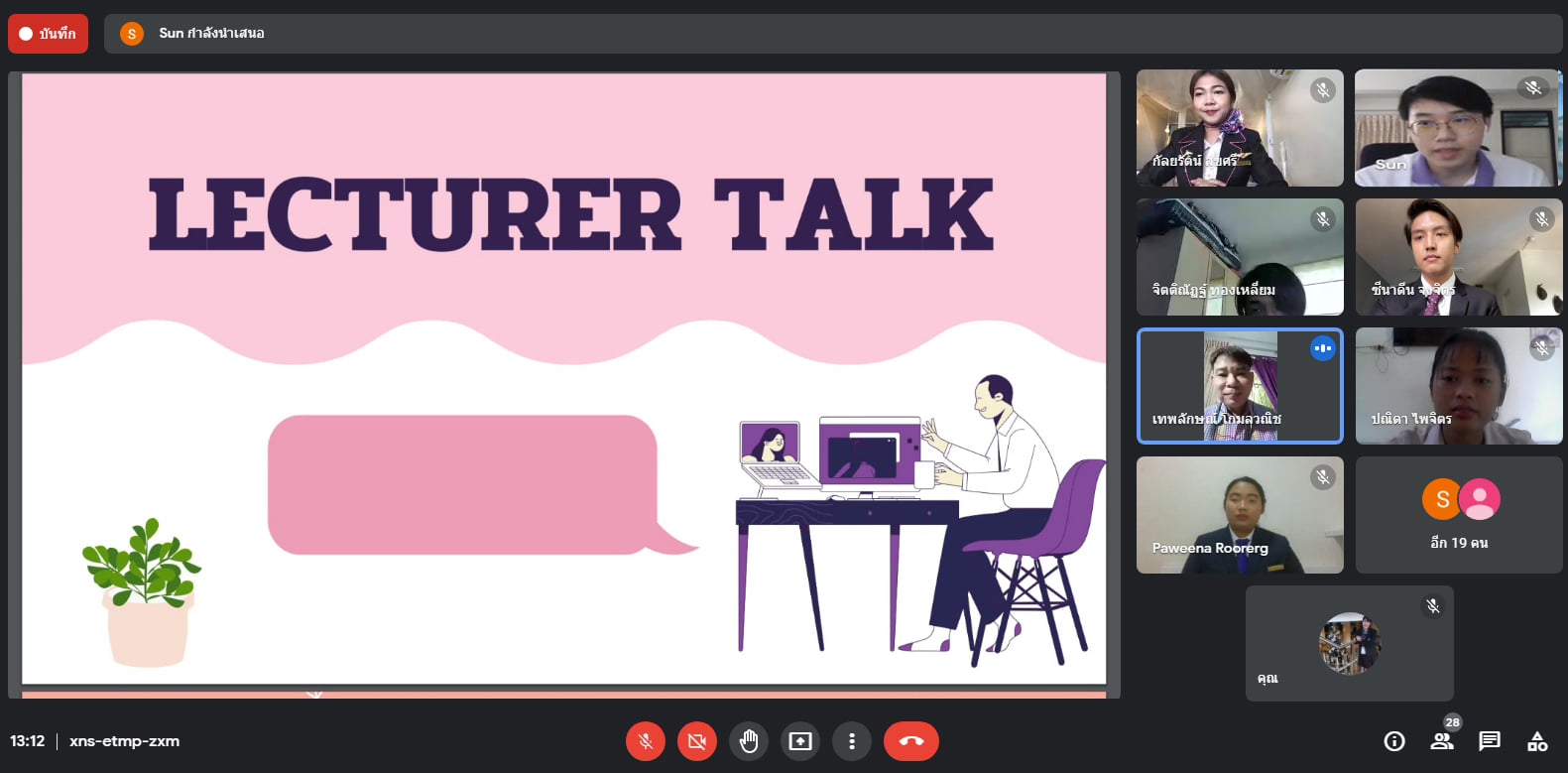Click the red recording indicator
This screenshot has width=1568, height=773.
48,34
